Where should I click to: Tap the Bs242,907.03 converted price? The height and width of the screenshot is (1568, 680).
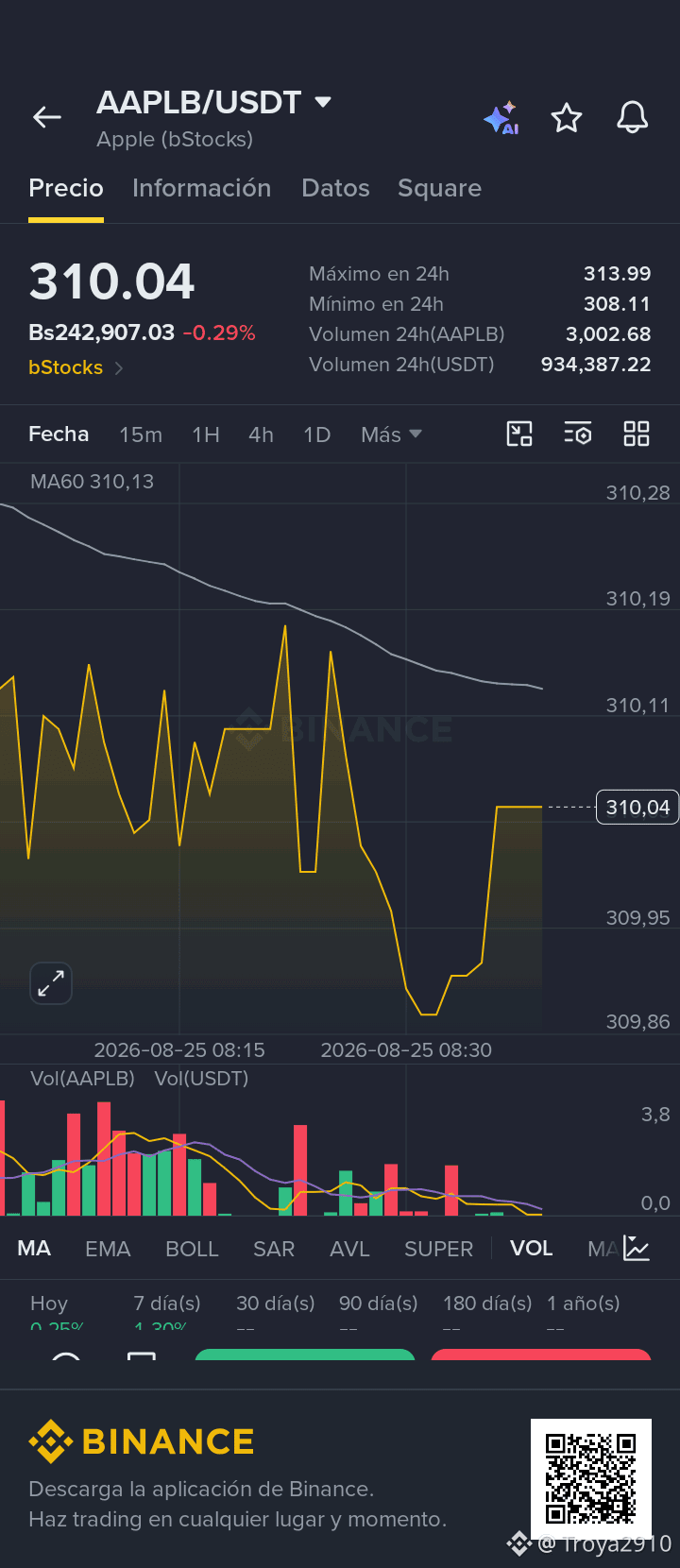pos(101,332)
